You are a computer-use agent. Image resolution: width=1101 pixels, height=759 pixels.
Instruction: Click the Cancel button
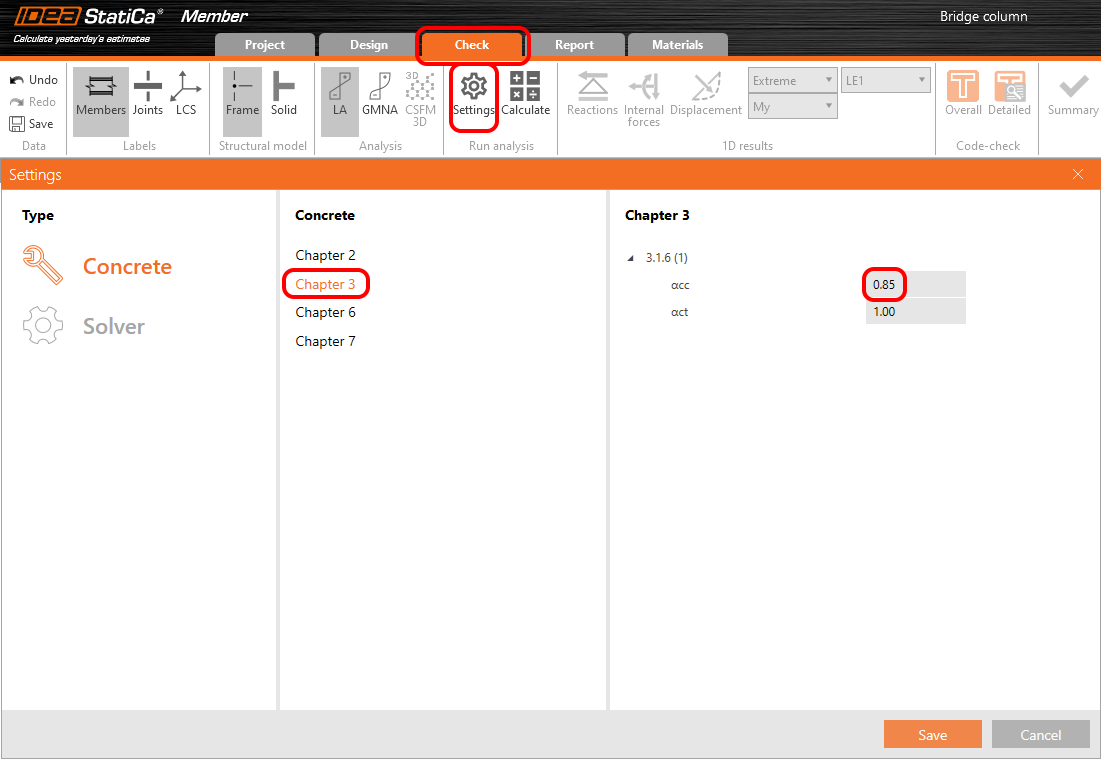(1040, 735)
